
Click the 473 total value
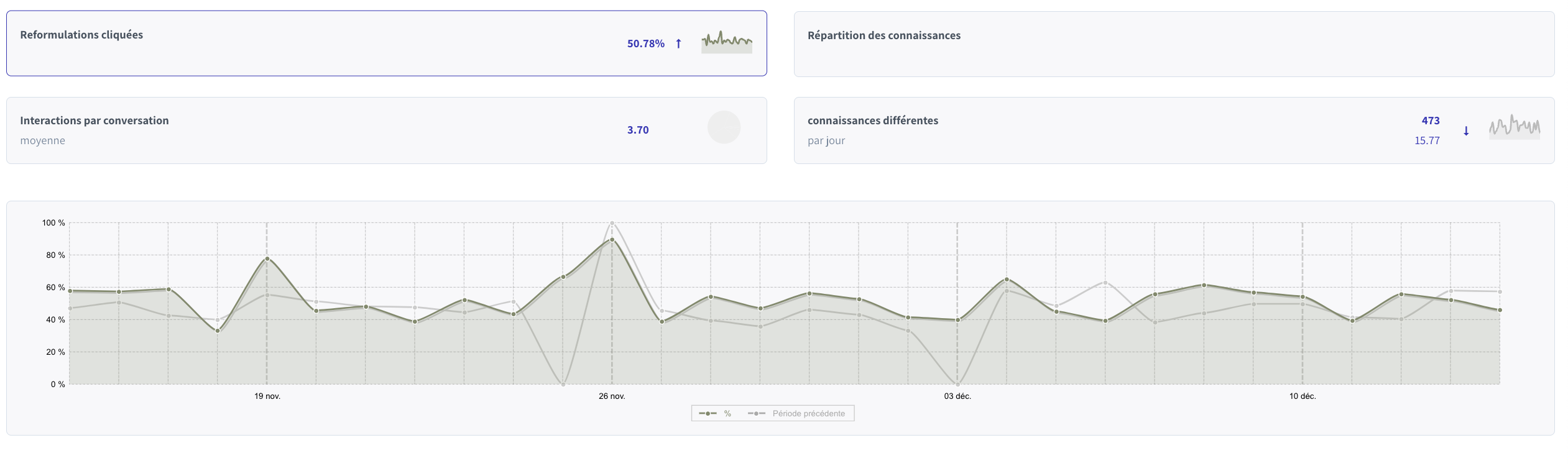pos(1430,121)
